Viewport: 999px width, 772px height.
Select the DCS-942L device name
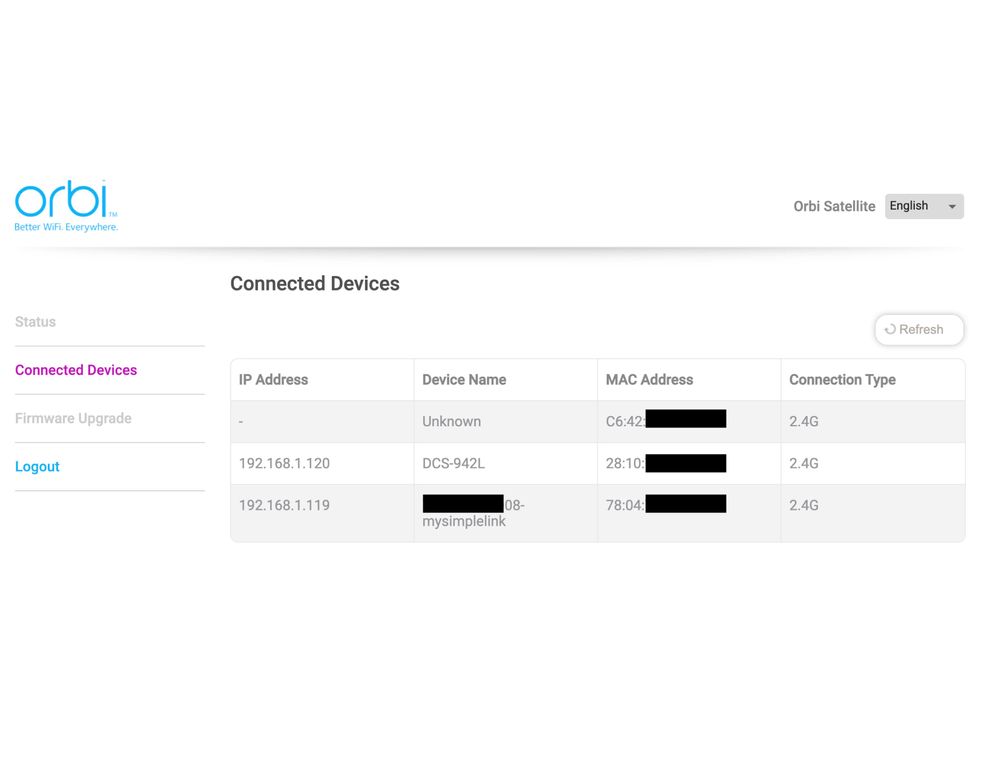[453, 464]
